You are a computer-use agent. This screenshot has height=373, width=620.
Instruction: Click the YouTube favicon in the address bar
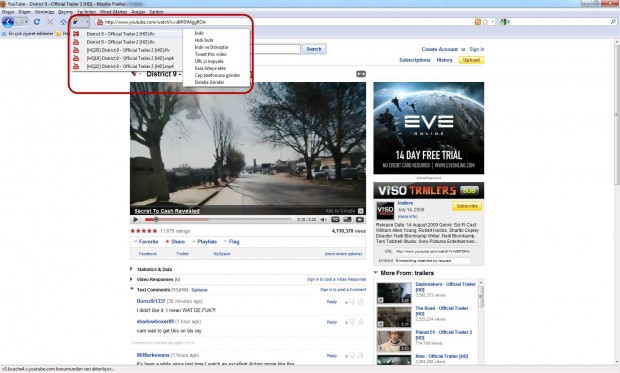pos(100,22)
